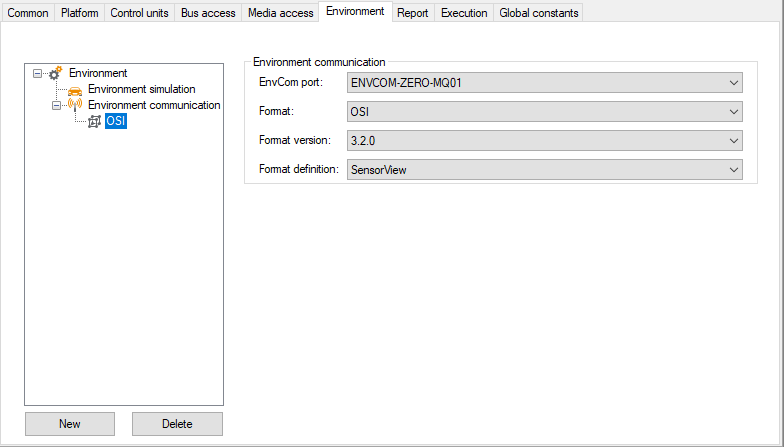
Task: Switch to the Platform tab
Action: pyautogui.click(x=80, y=13)
